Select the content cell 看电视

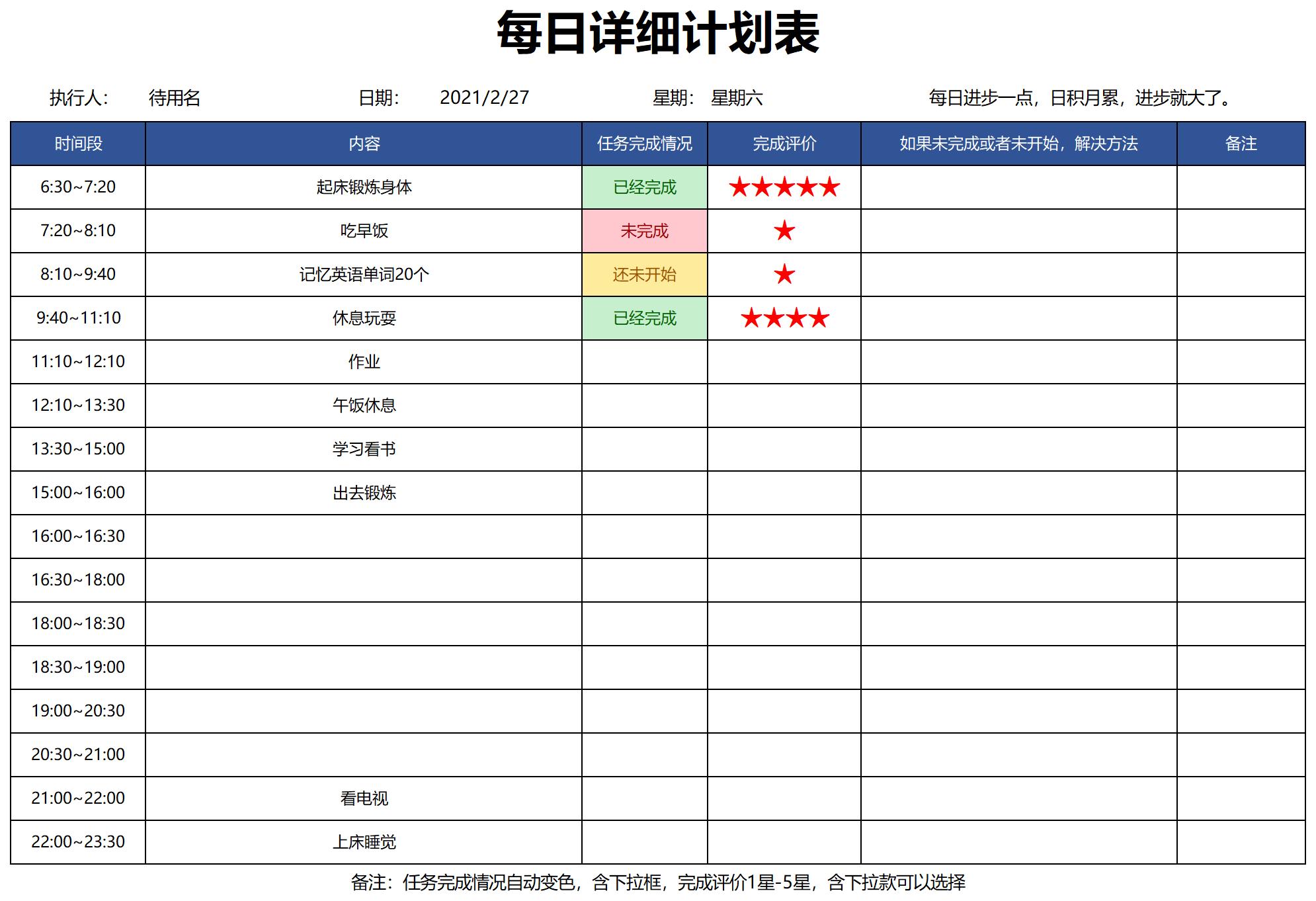click(364, 798)
